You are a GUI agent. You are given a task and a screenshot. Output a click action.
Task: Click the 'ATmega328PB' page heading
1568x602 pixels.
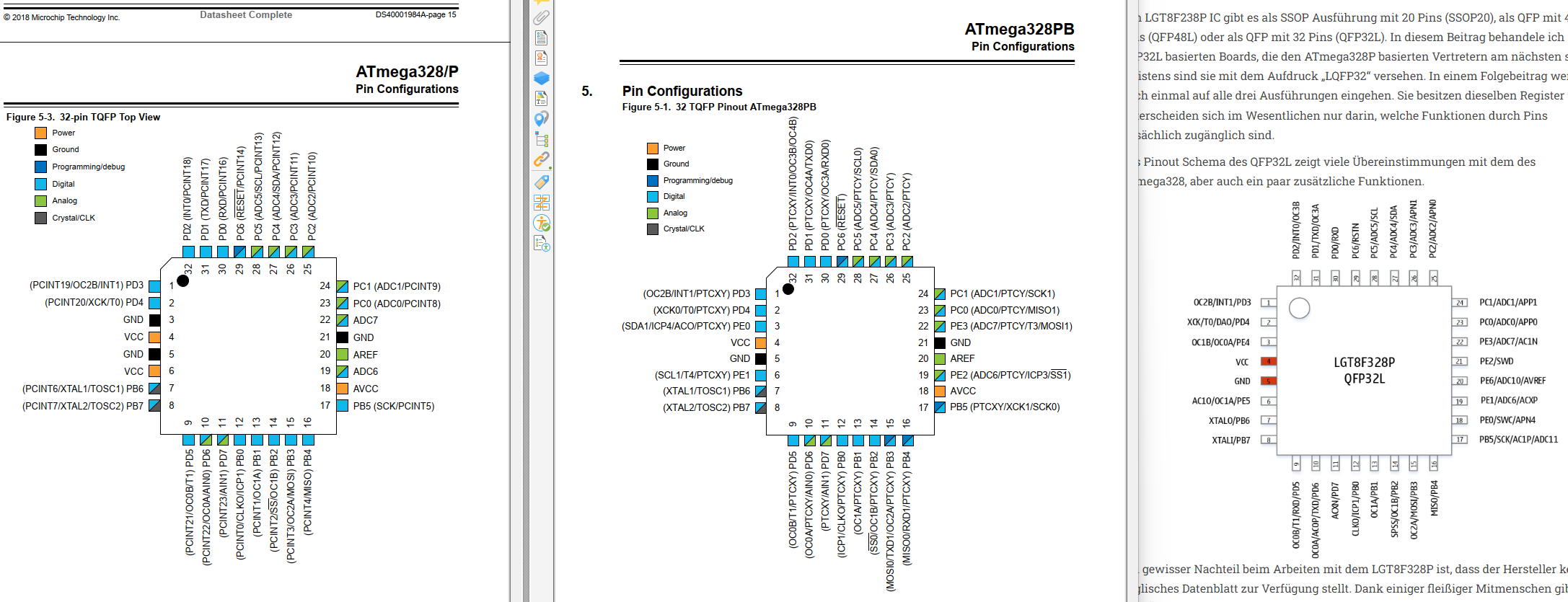1019,29
